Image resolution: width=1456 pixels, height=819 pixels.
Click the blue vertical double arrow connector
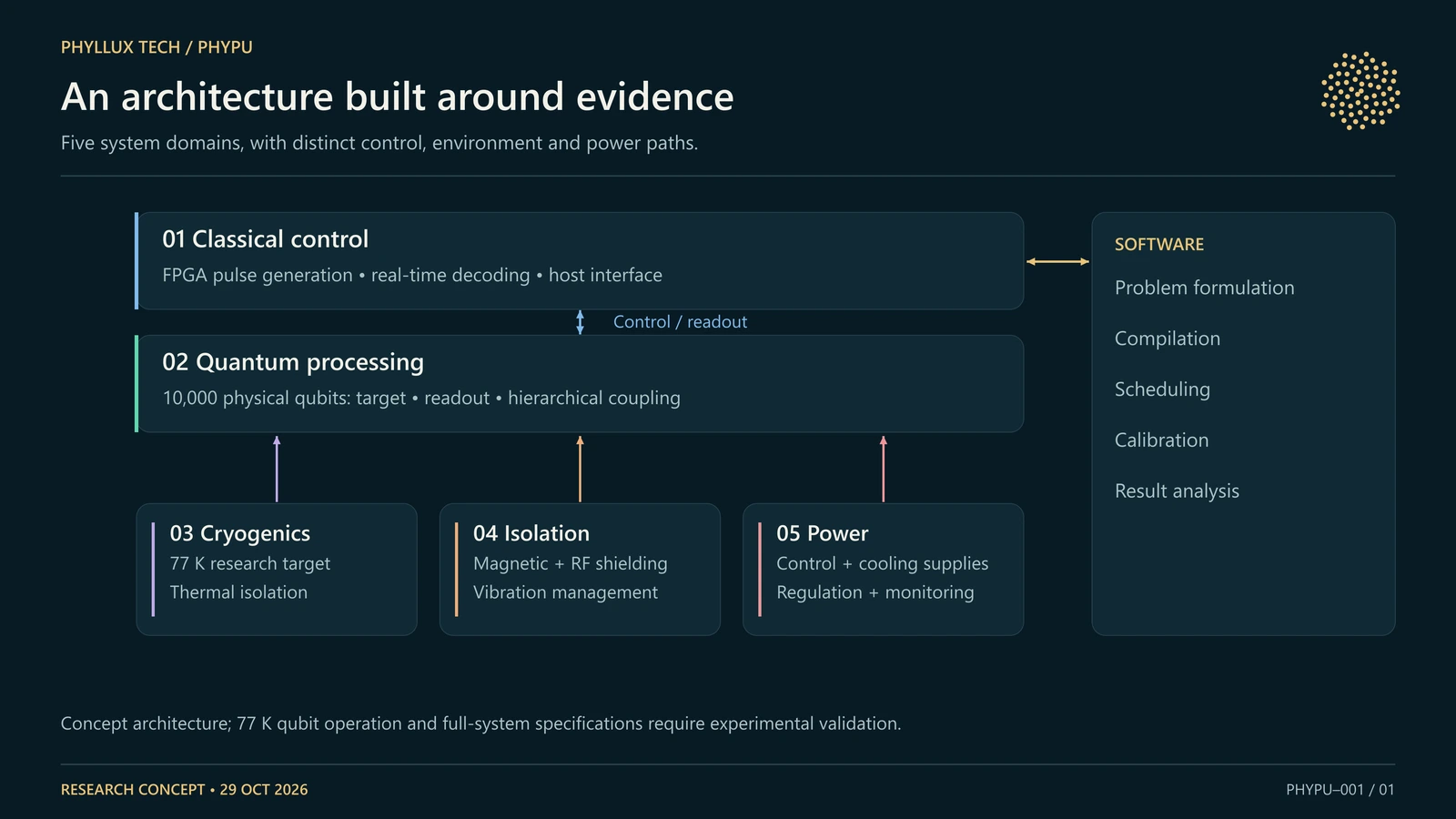pos(580,322)
